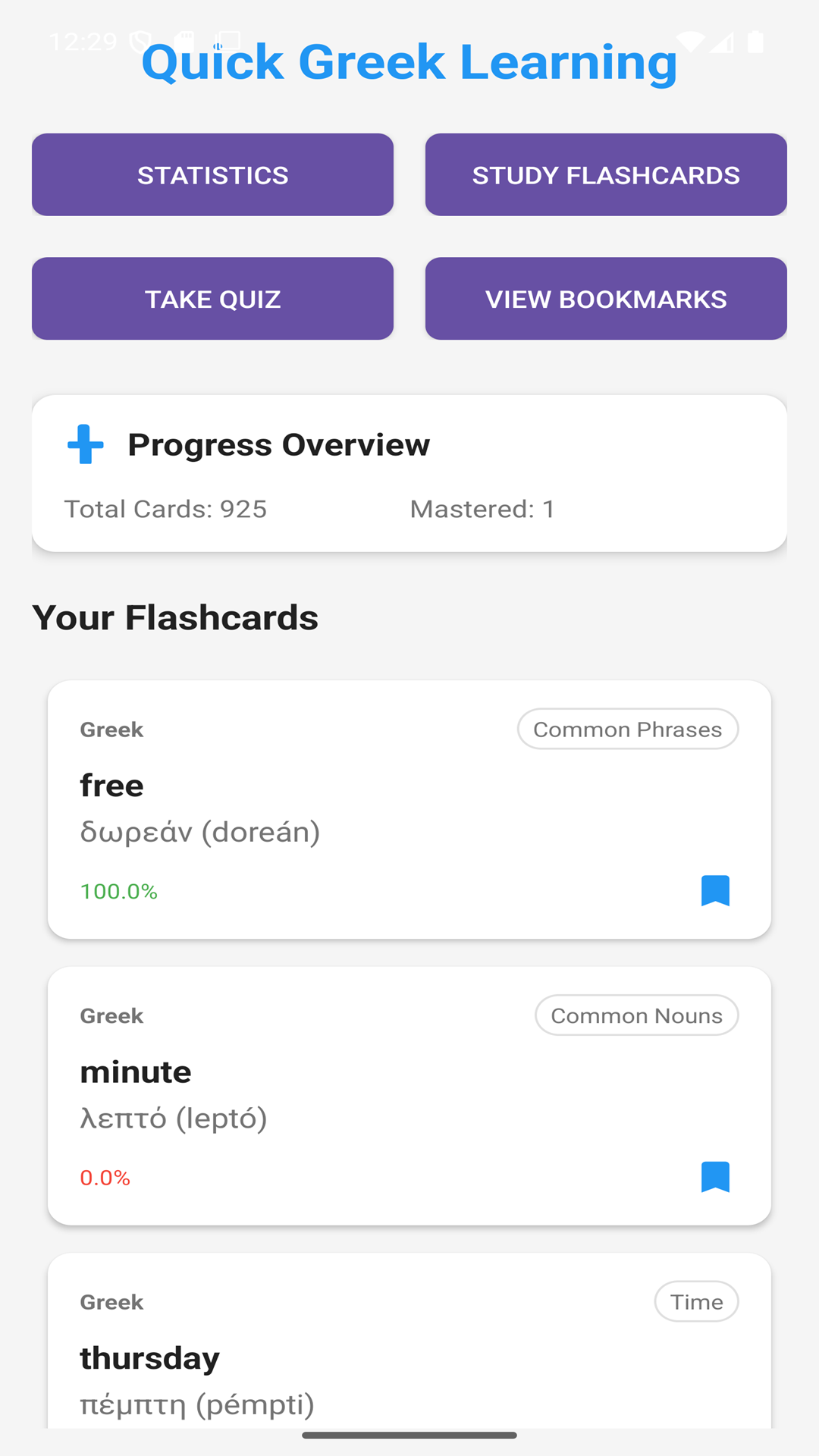
Task: Tap the blue plus icon beside Progress Overview
Action: 86,444
